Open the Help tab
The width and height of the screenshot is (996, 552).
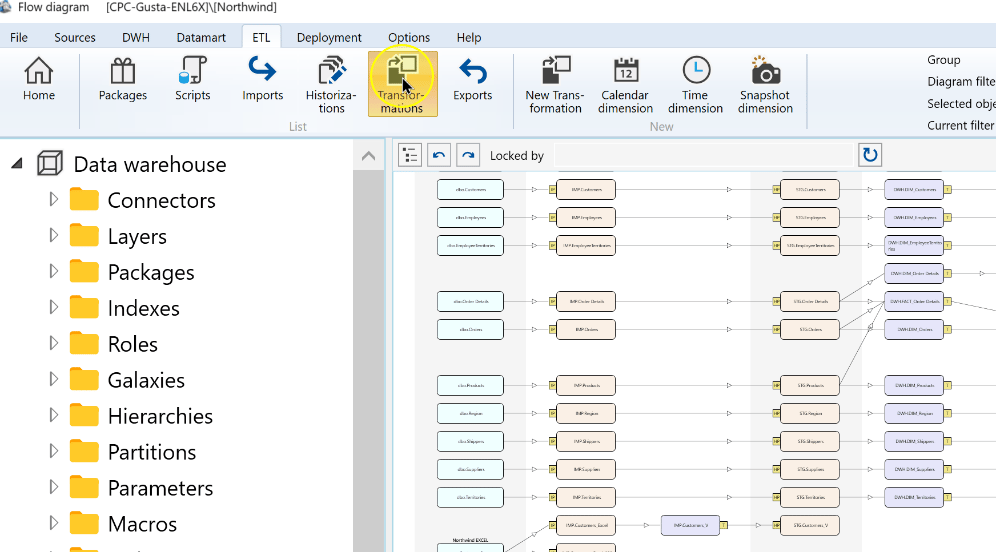(469, 37)
